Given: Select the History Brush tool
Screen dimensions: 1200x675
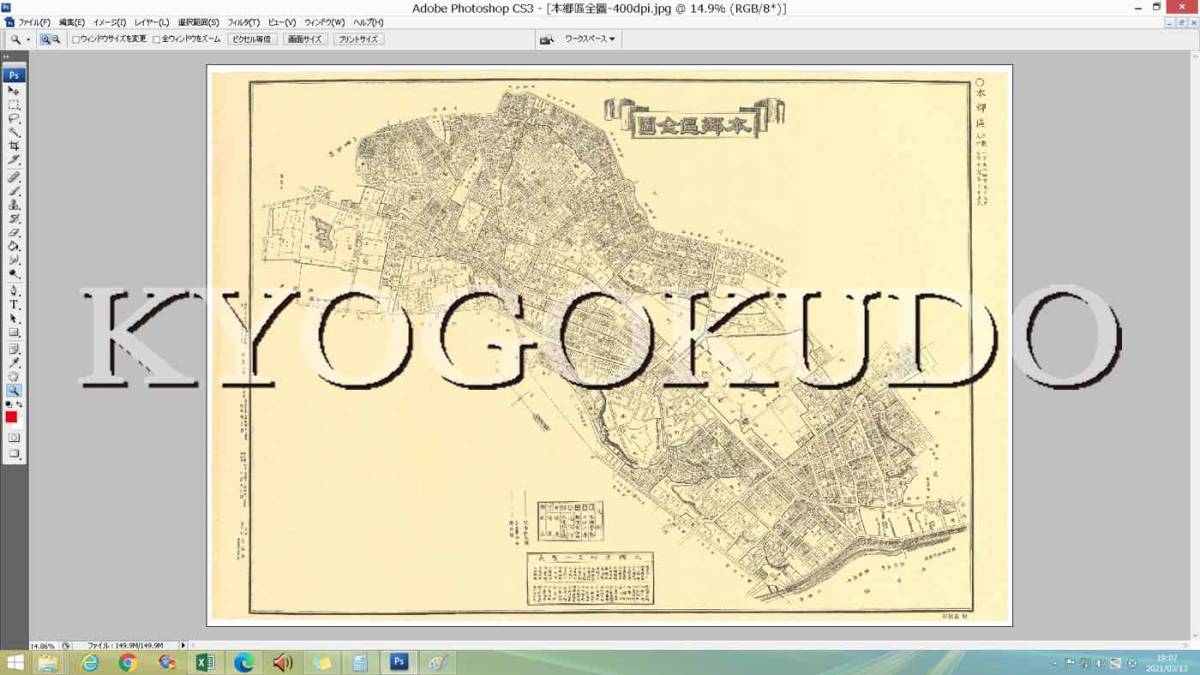Looking at the screenshot, I should tap(14, 218).
